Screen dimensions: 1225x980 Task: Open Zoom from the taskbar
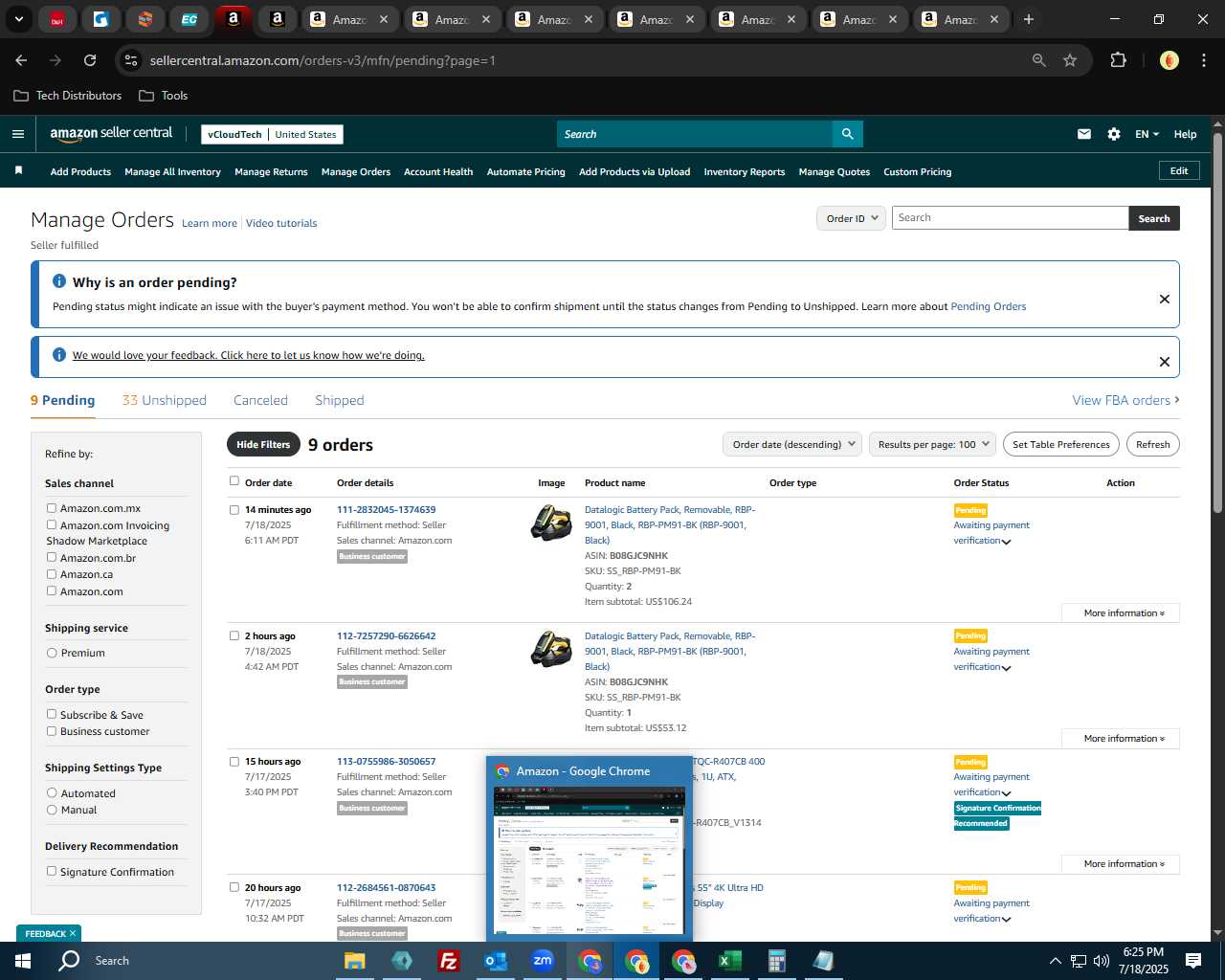(543, 961)
